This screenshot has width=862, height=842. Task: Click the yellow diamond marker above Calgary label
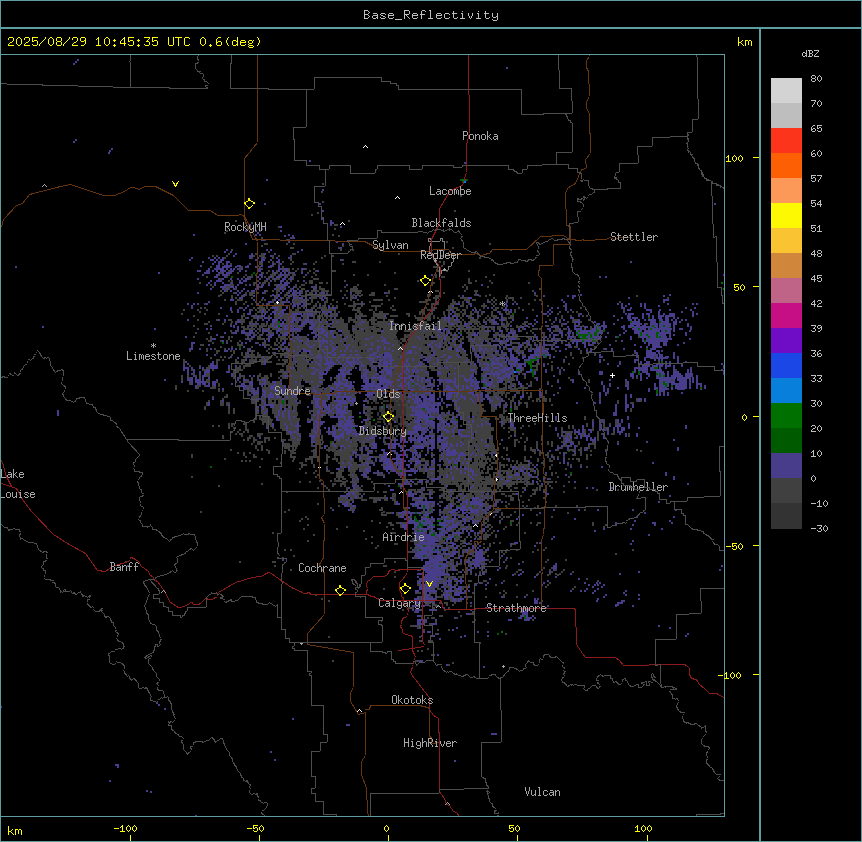coord(405,589)
